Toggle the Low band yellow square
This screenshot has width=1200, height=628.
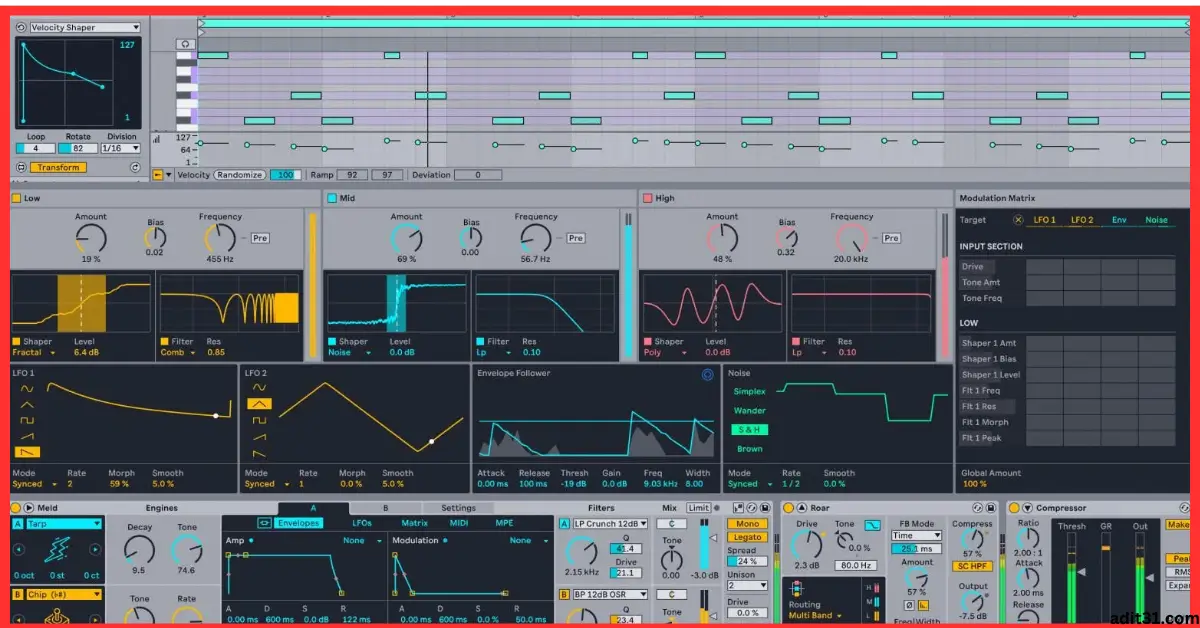16,198
